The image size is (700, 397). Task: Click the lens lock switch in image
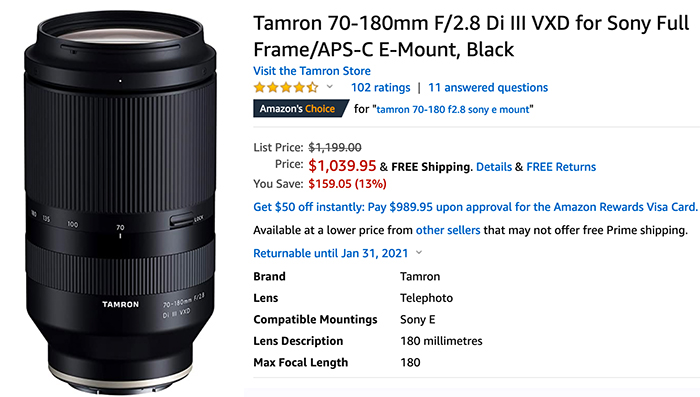[x=181, y=221]
